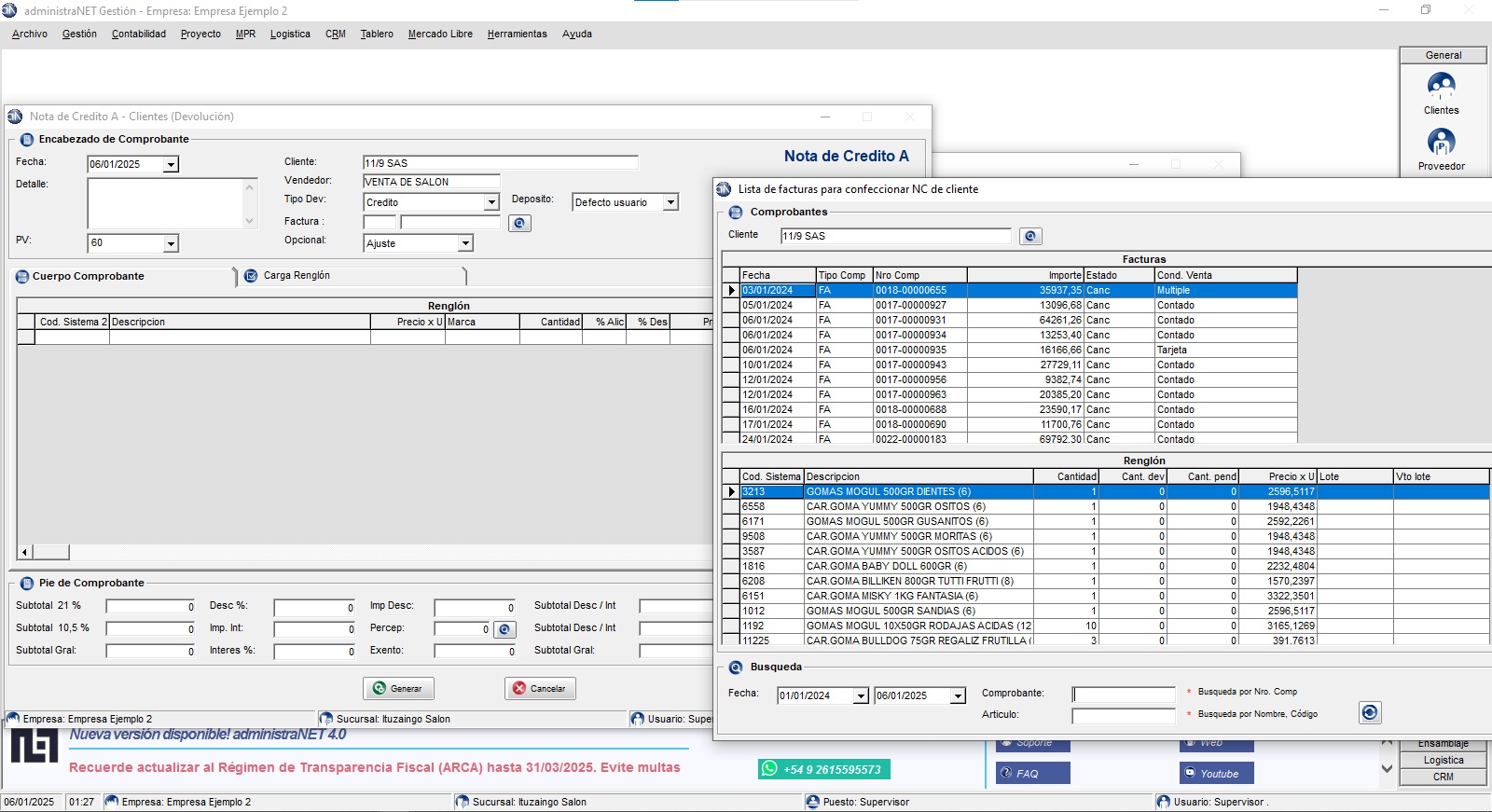This screenshot has height=812, width=1492.
Task: Open the Logistica sidebar section button
Action: pyautogui.click(x=1443, y=760)
